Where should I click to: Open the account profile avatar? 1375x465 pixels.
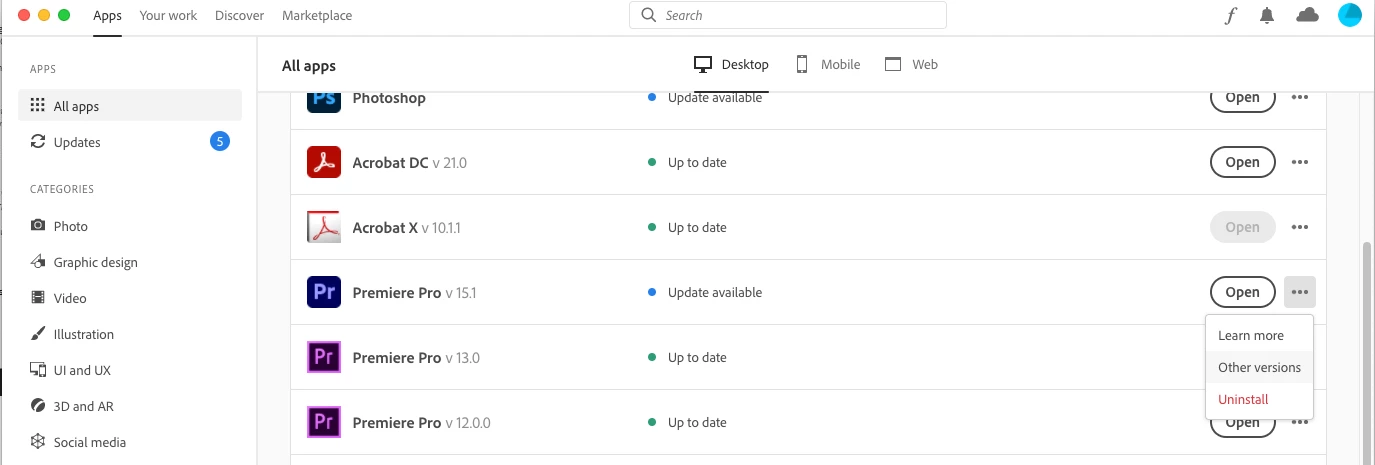[x=1350, y=15]
